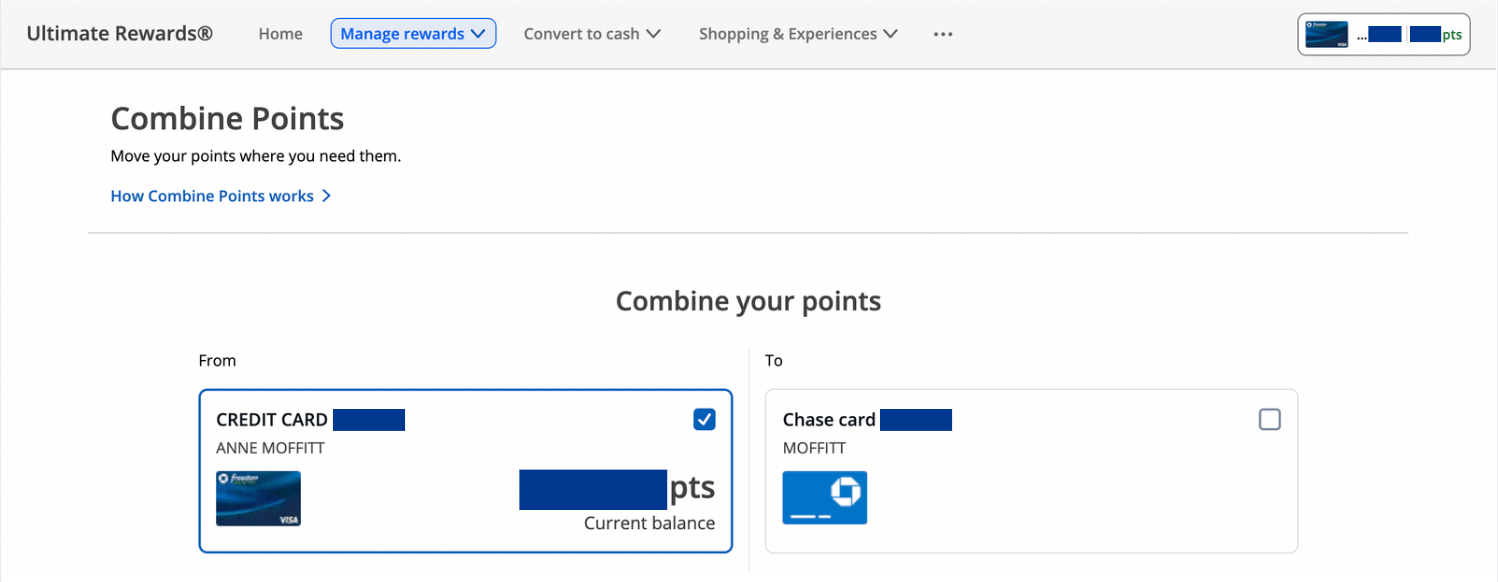Select the MOFFITT Chase card panel
Screen dimensions: 1498x582
pyautogui.click(x=1031, y=470)
